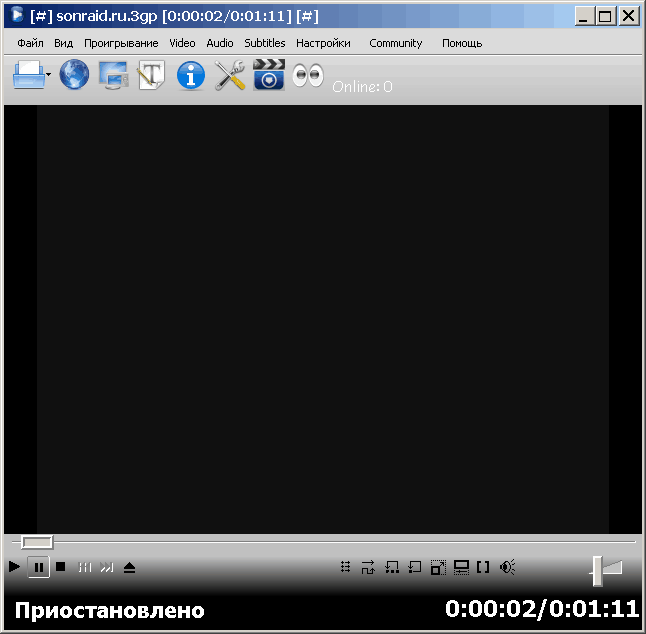Minimize the player window

584,16
